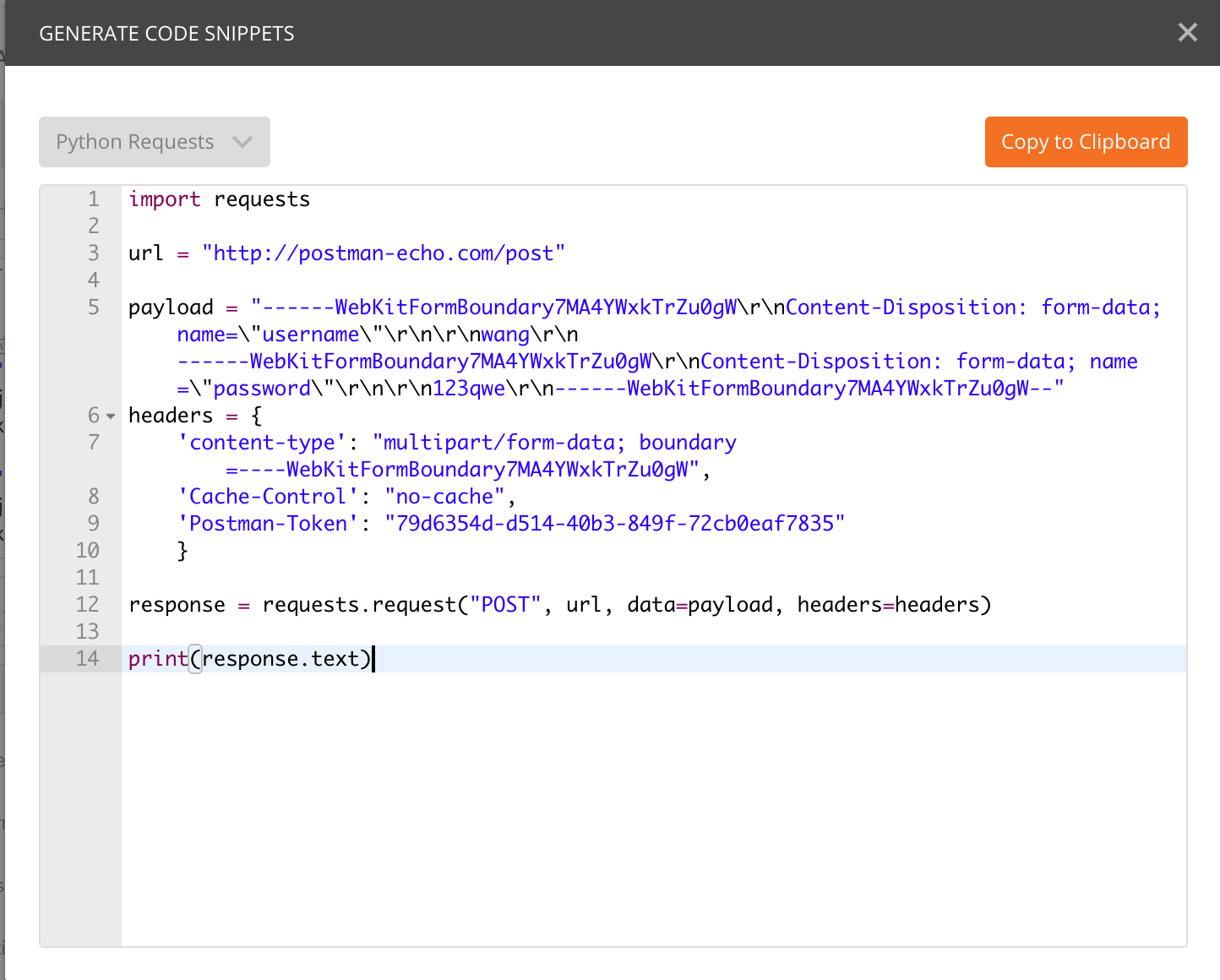Viewport: 1220px width, 980px height.
Task: Click 'data=payload' argument on line 12
Action: pyautogui.click(x=700, y=605)
